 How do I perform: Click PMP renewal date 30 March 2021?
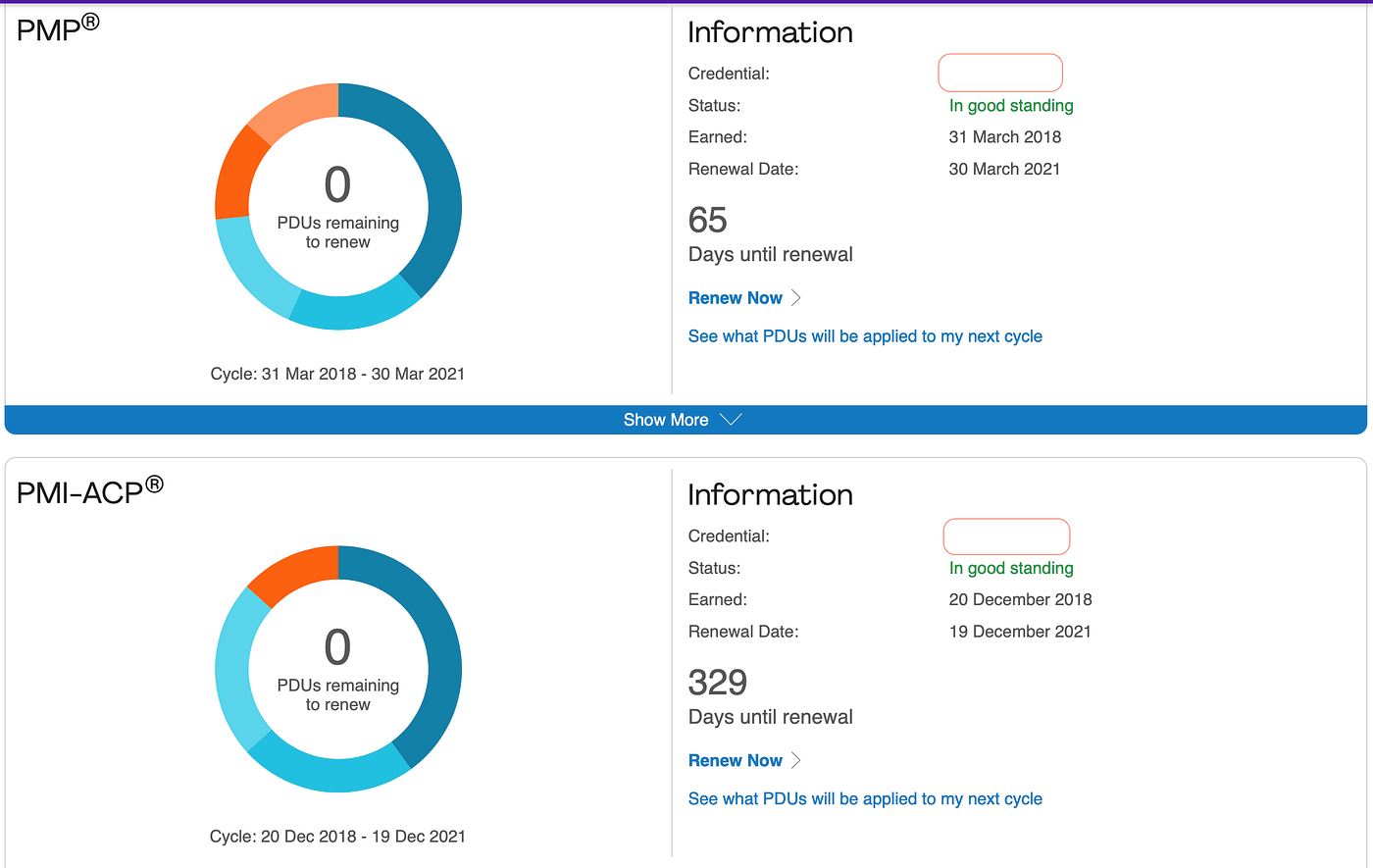click(x=1005, y=169)
